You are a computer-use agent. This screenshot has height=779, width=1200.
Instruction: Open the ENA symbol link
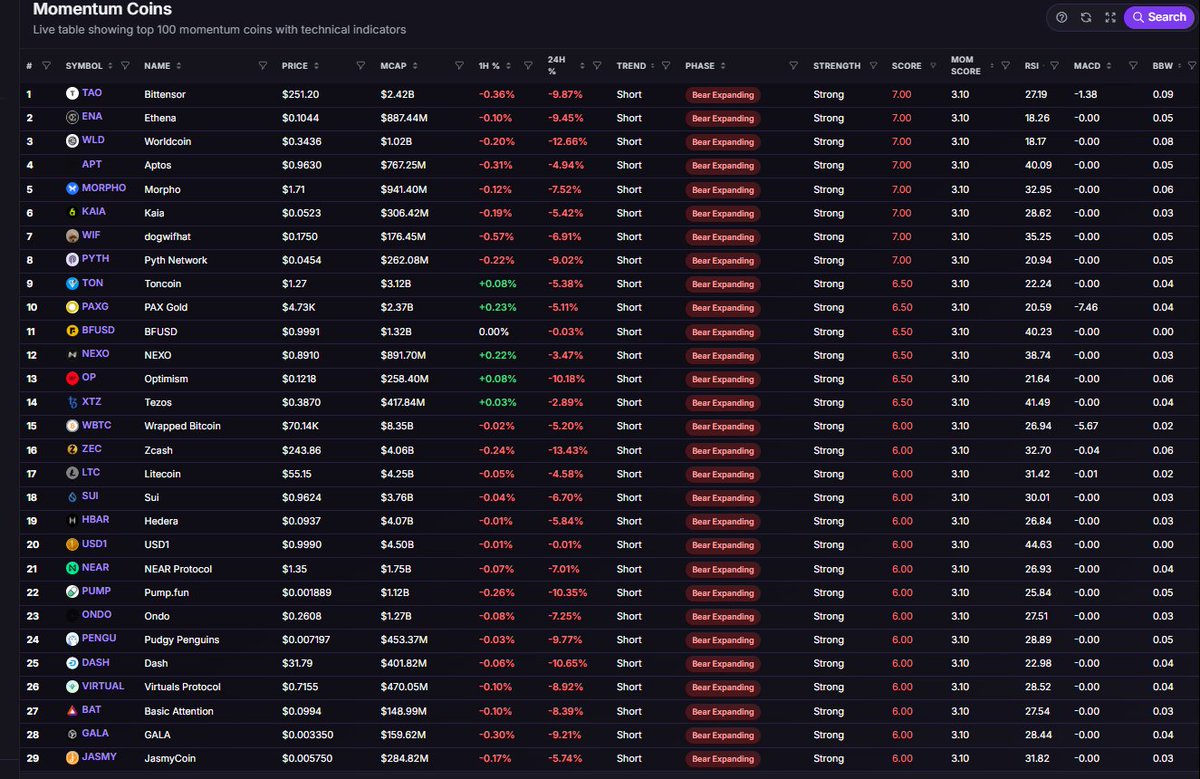(92, 117)
